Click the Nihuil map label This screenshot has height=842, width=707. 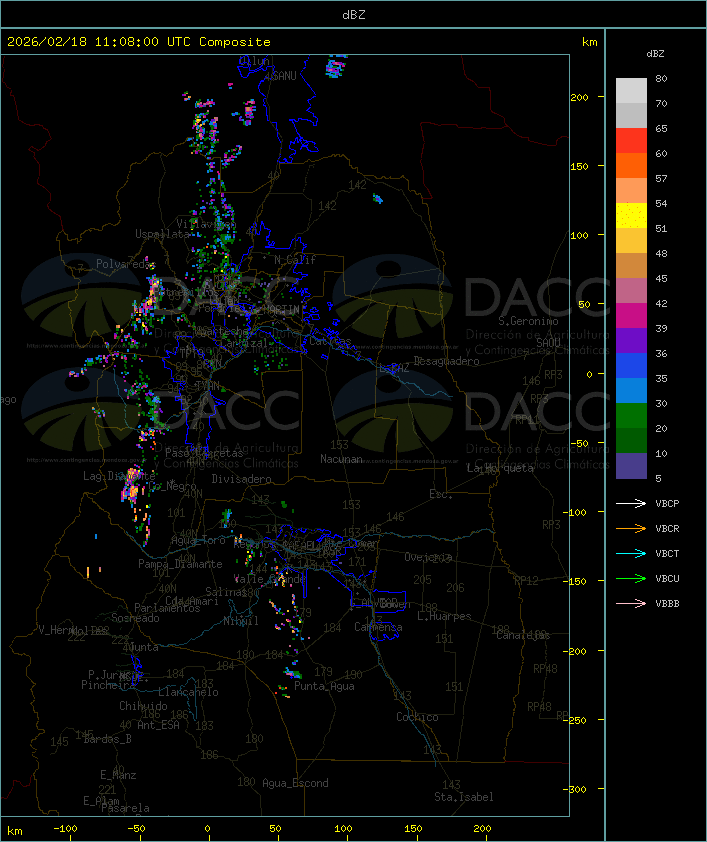pyautogui.click(x=241, y=621)
